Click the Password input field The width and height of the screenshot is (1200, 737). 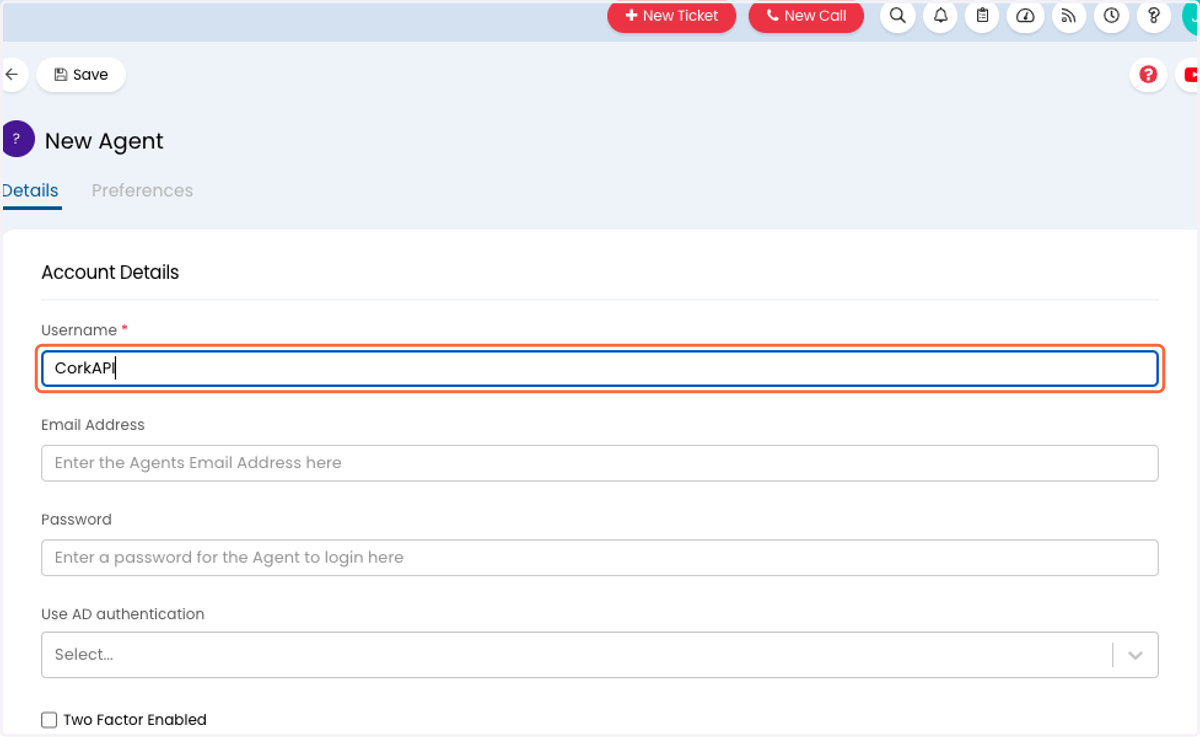[x=600, y=558]
